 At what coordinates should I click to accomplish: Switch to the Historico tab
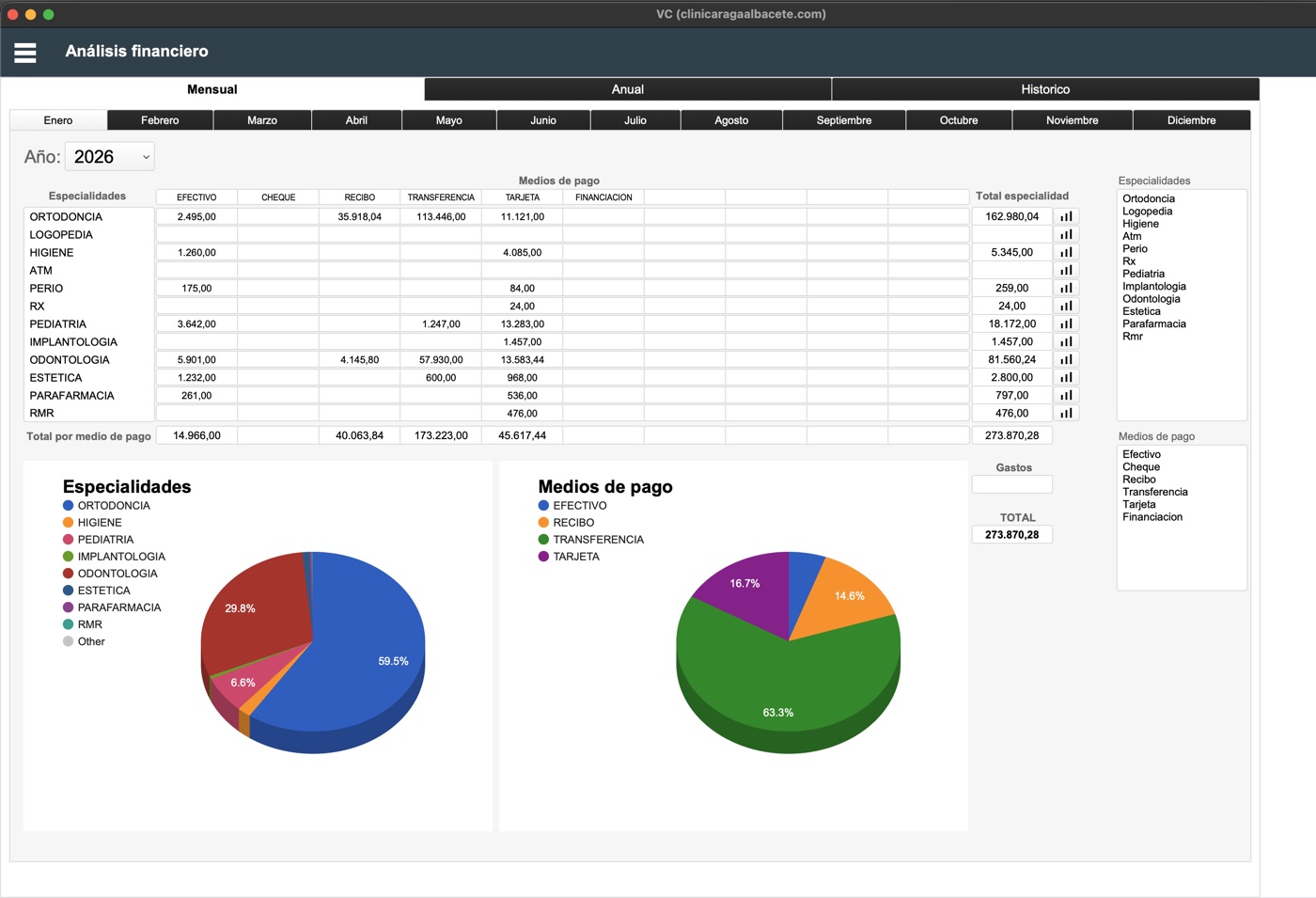(1045, 89)
